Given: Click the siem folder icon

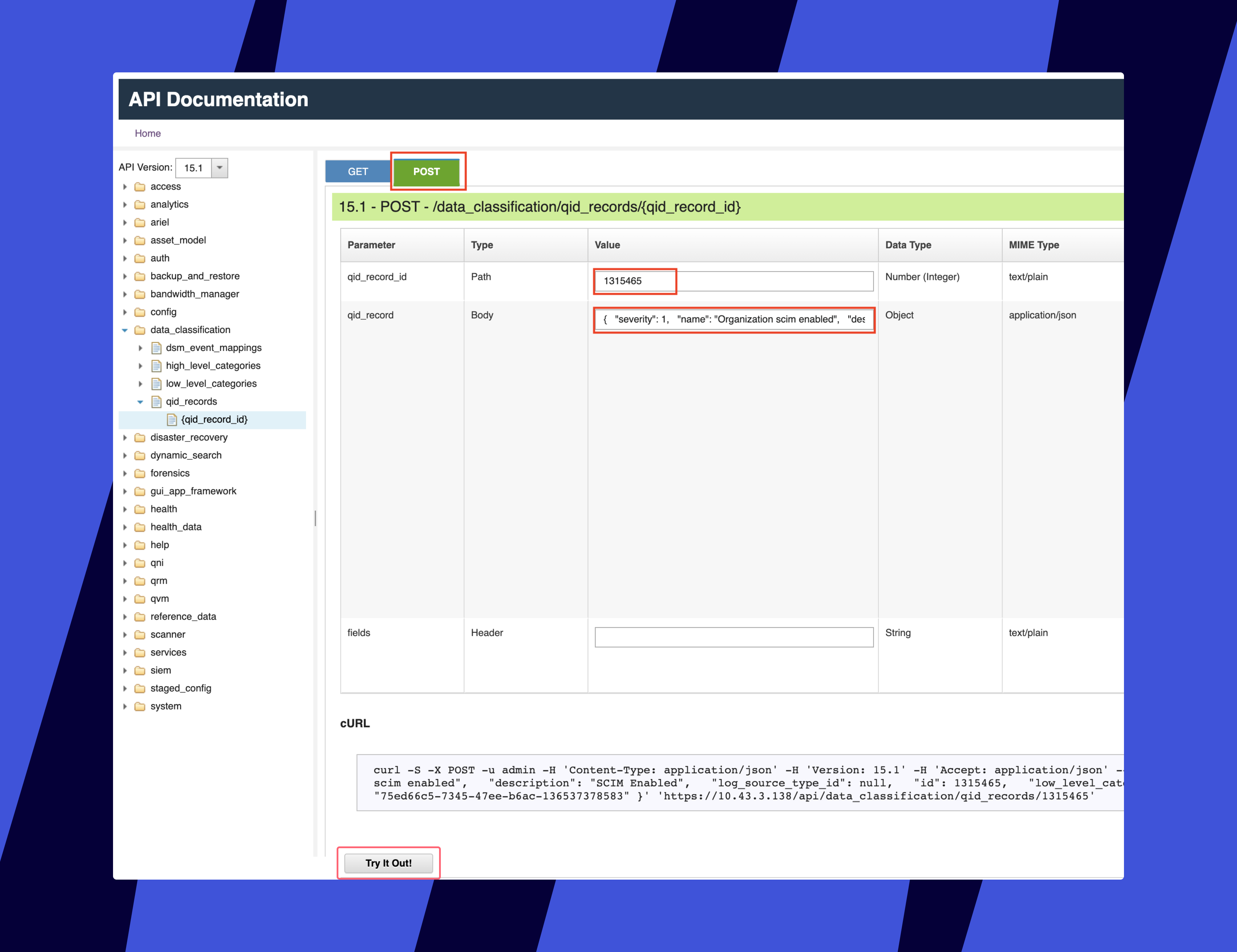Looking at the screenshot, I should tap(140, 671).
